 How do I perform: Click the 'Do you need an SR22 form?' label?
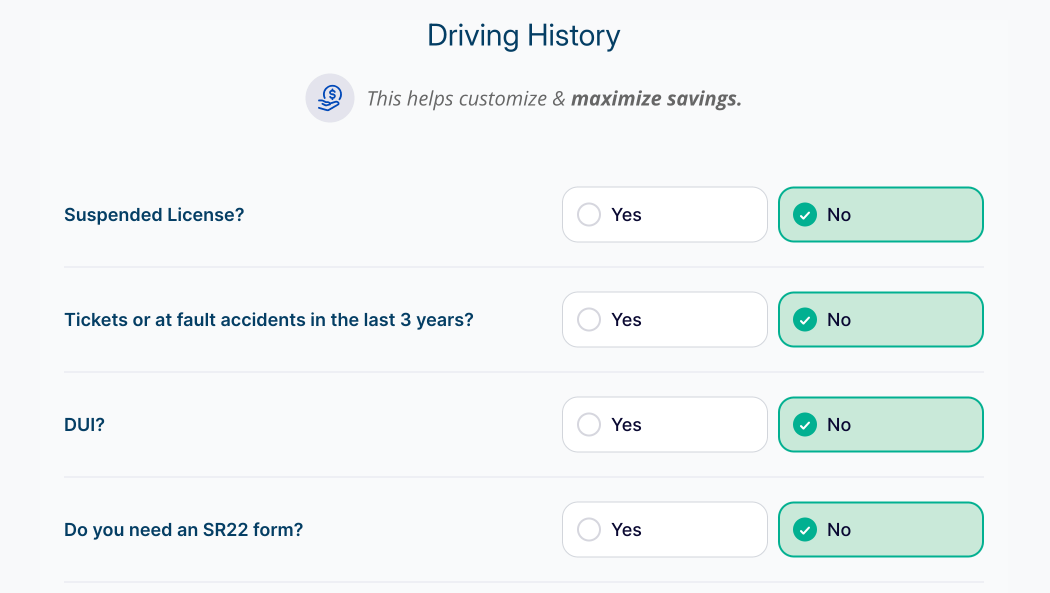click(x=183, y=530)
